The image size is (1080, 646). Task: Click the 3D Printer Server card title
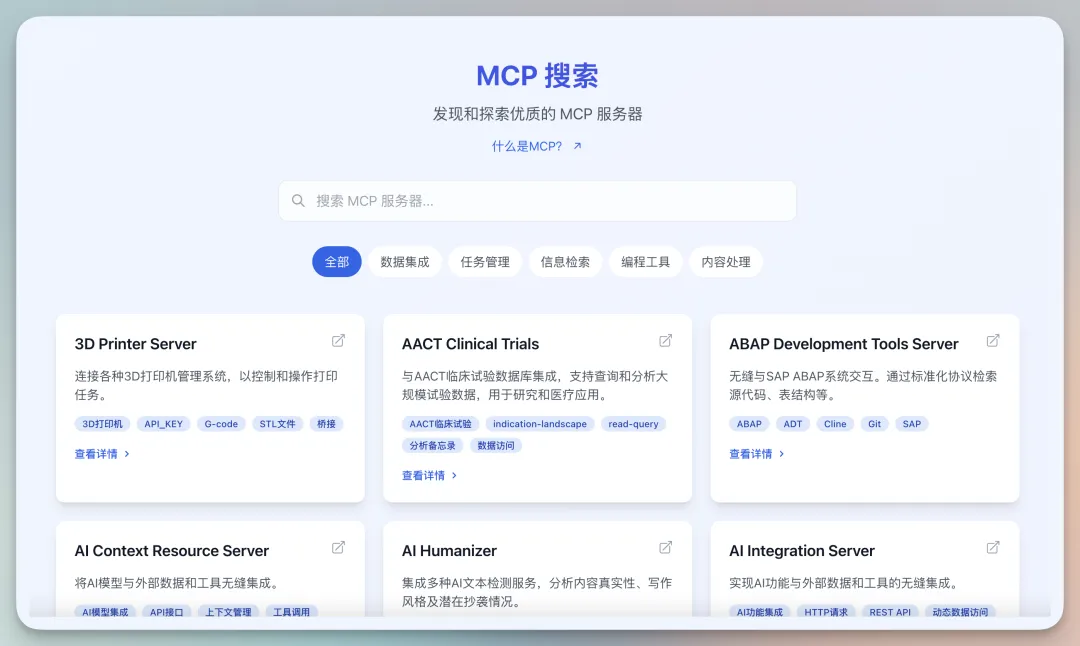[x=135, y=344]
